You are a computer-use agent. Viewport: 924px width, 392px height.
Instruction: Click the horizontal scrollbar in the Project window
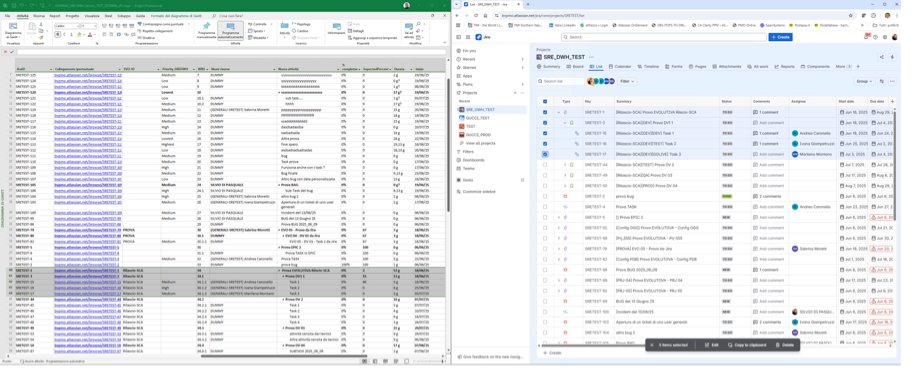coord(284,356)
